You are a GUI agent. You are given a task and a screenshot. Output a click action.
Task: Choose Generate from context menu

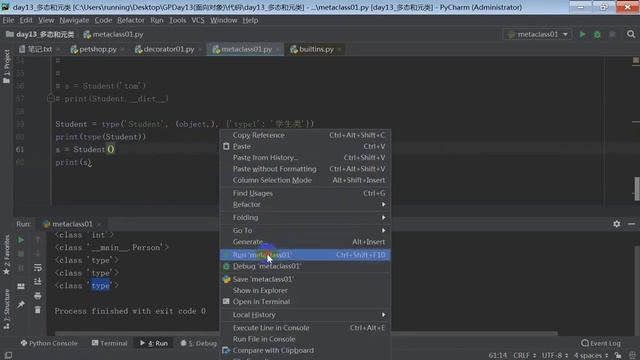(305, 242)
